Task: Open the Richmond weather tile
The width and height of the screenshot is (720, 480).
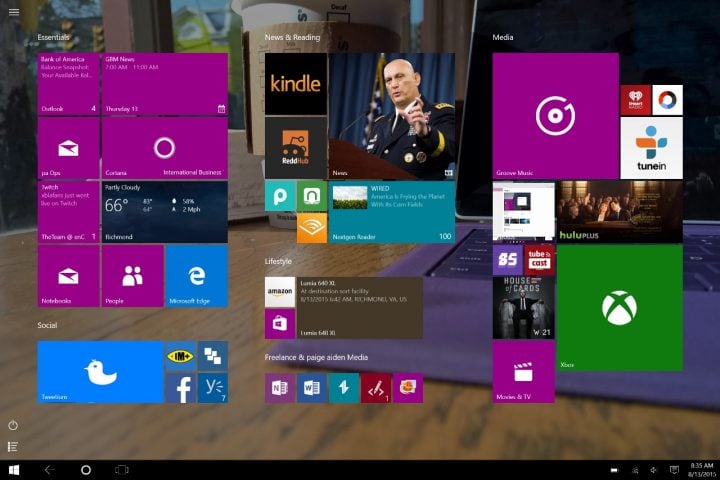Action: [x=165, y=212]
